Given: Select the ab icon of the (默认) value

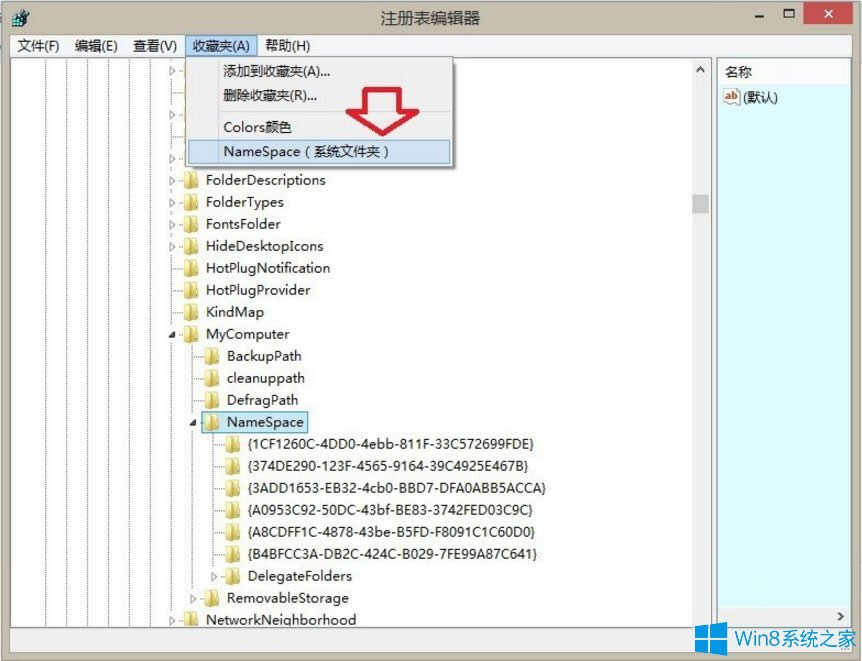Looking at the screenshot, I should coord(731,97).
